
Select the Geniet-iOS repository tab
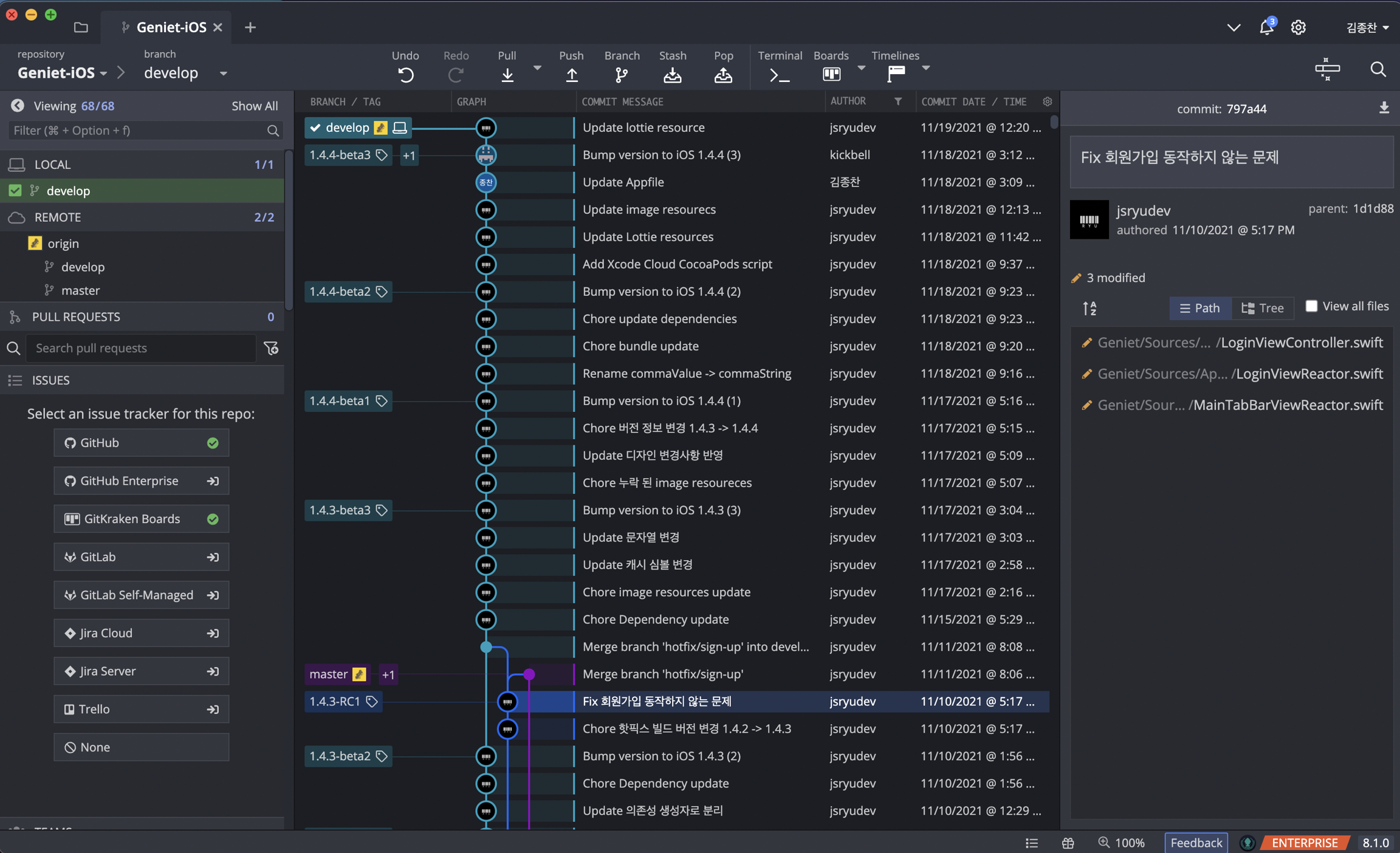171,27
